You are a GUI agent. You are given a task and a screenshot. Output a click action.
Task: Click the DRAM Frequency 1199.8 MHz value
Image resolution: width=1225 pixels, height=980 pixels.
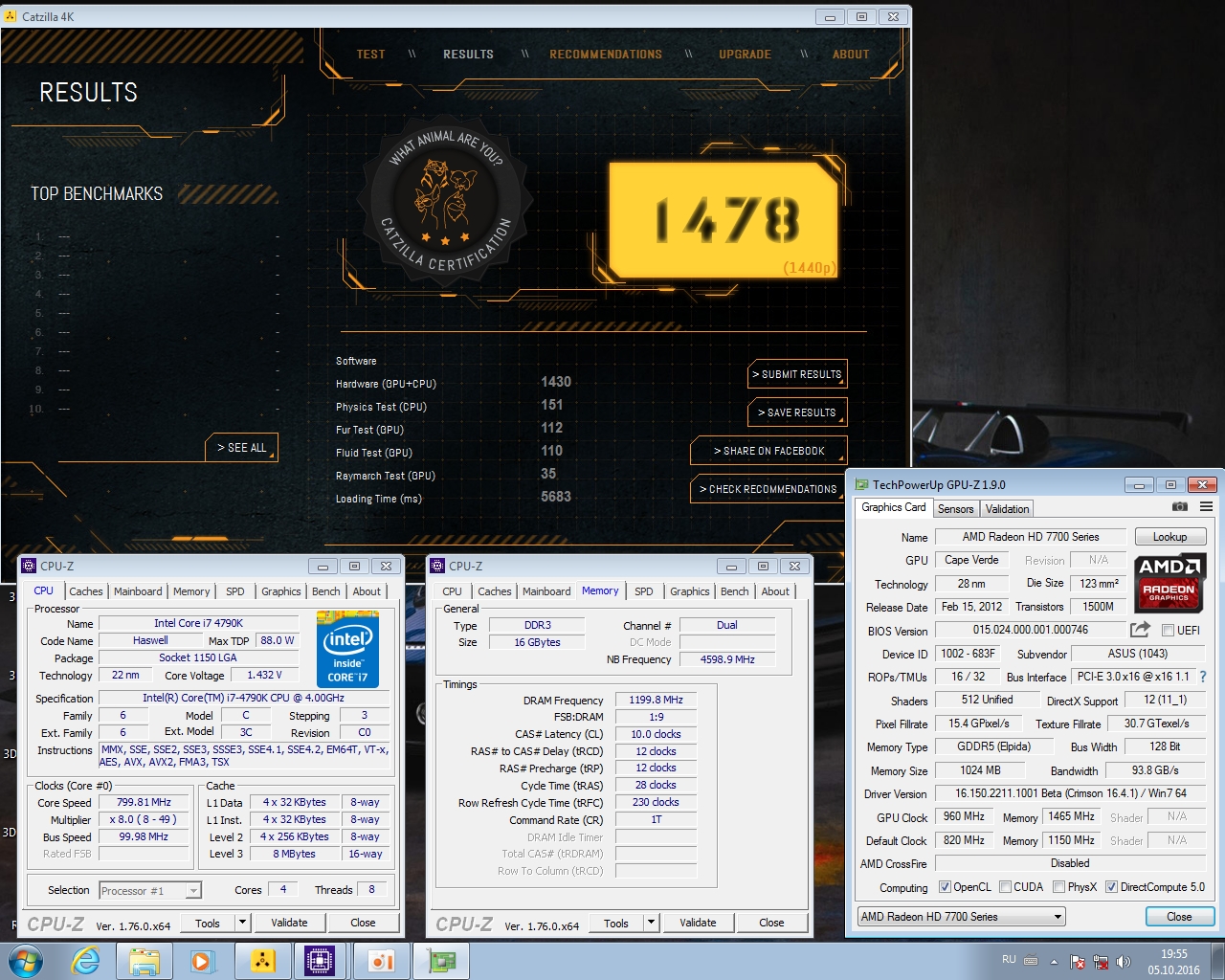(x=656, y=700)
